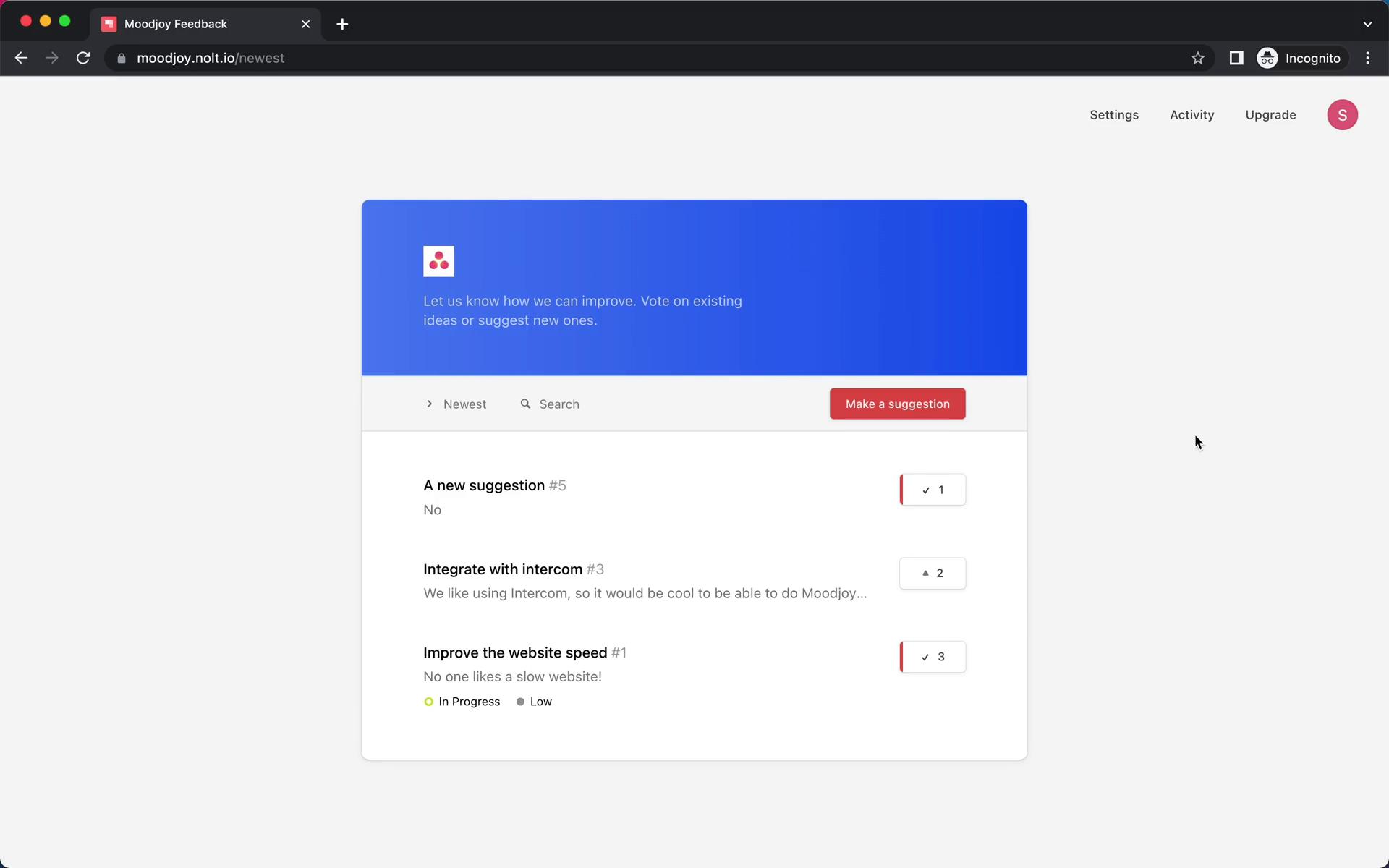Image resolution: width=1389 pixels, height=868 pixels.
Task: Click the Activity navigation icon
Action: [x=1192, y=114]
